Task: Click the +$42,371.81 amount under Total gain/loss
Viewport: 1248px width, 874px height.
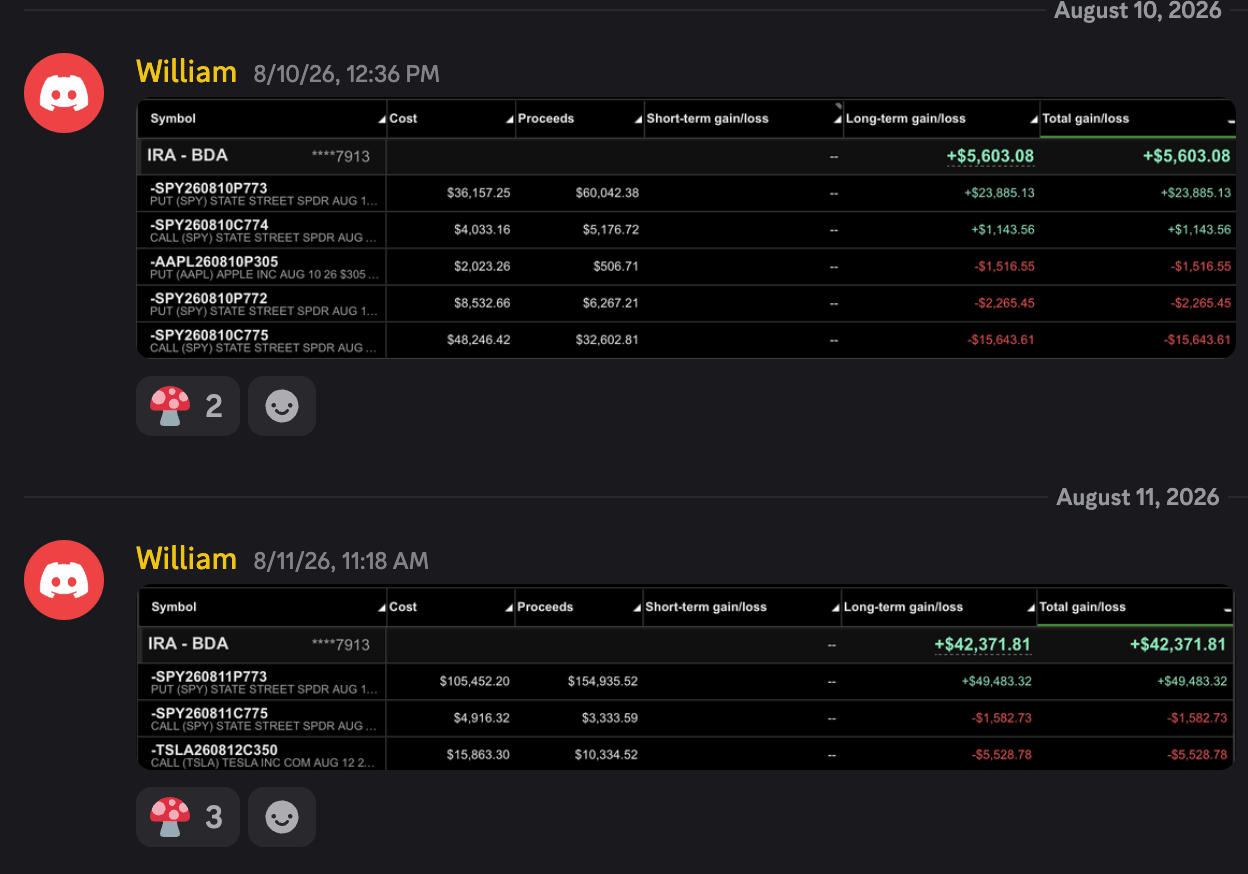Action: coord(1178,645)
